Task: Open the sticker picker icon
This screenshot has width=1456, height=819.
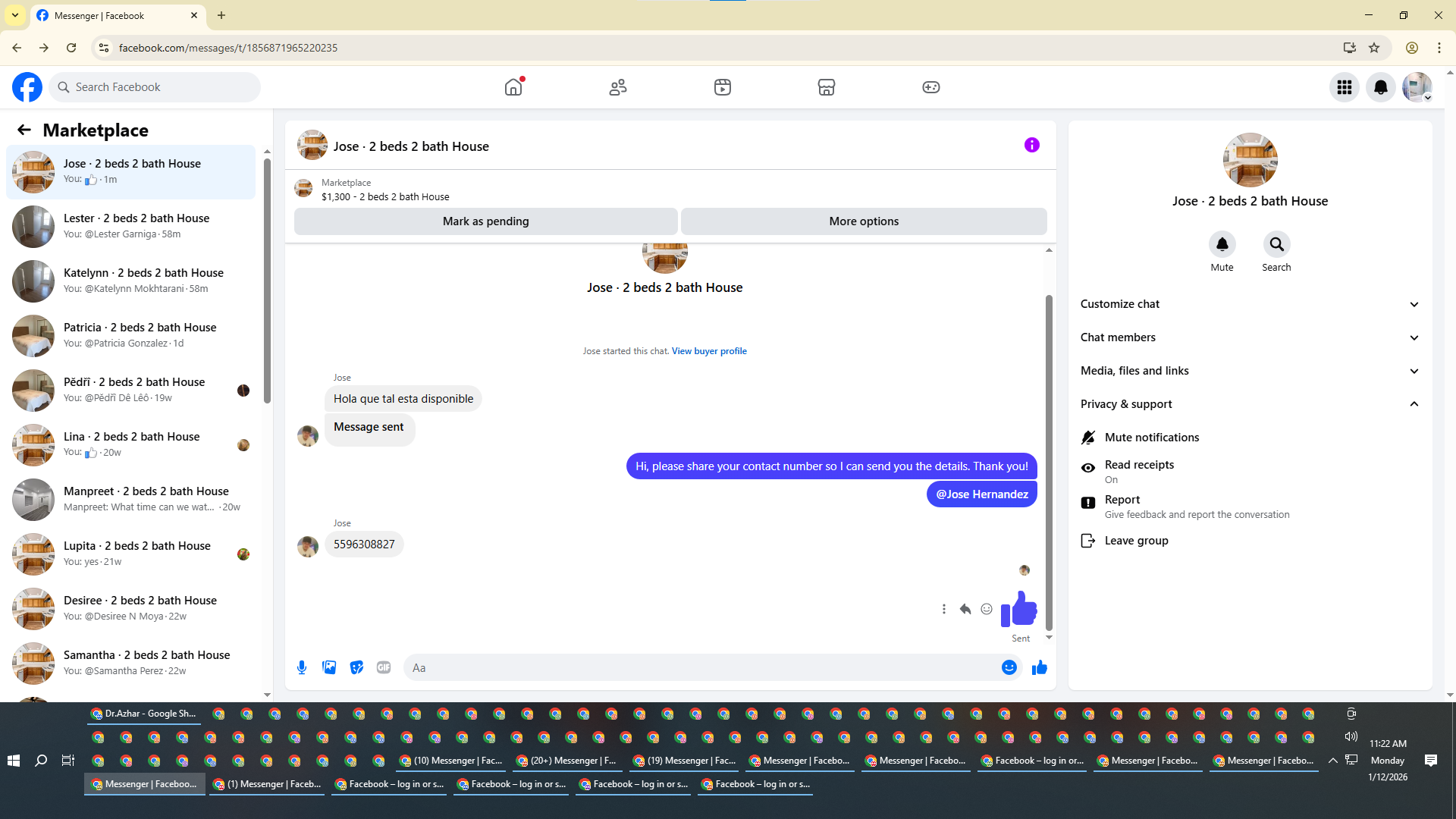Action: (356, 667)
